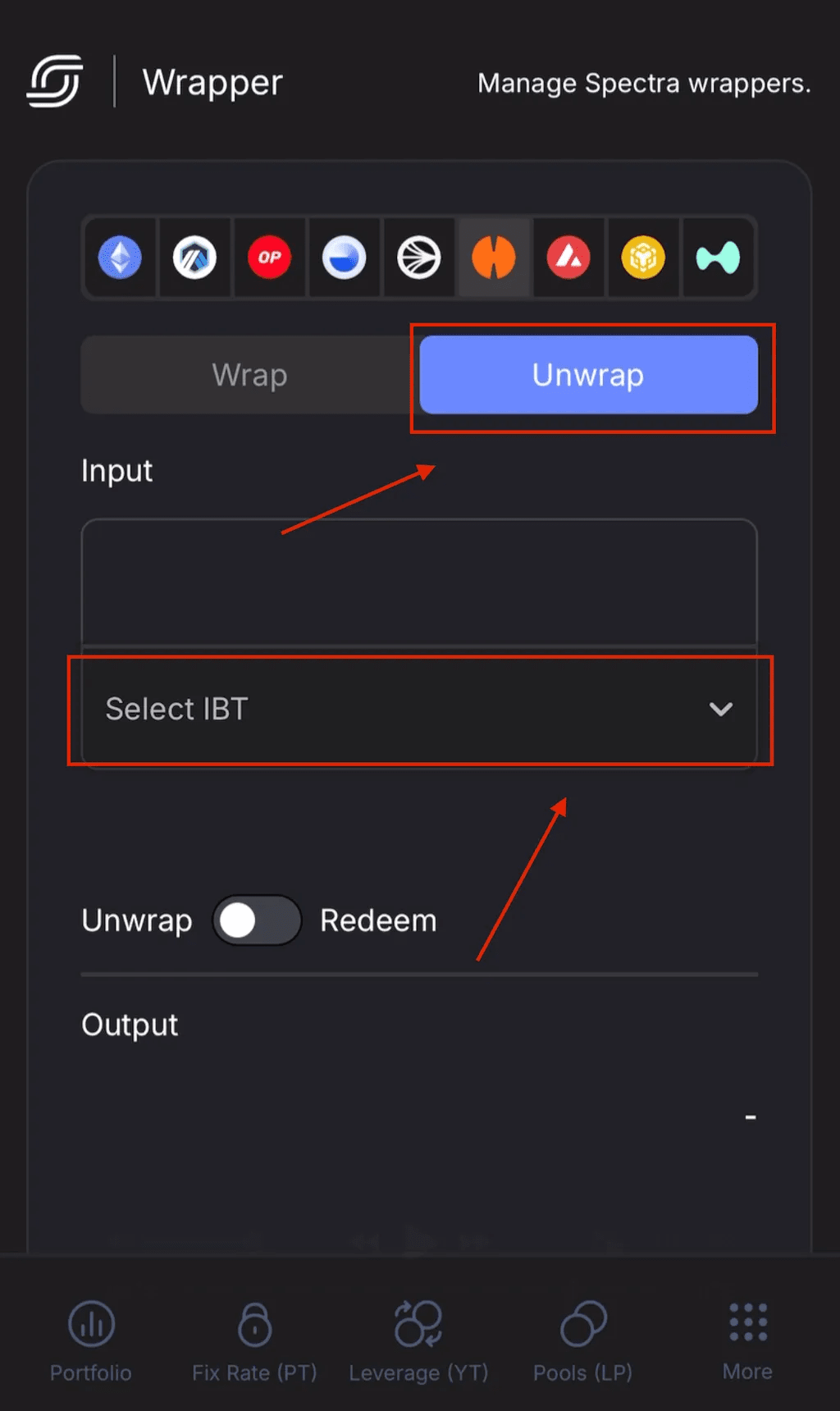This screenshot has height=1411, width=840.
Task: Click the Select IBT chevron arrow
Action: click(721, 709)
